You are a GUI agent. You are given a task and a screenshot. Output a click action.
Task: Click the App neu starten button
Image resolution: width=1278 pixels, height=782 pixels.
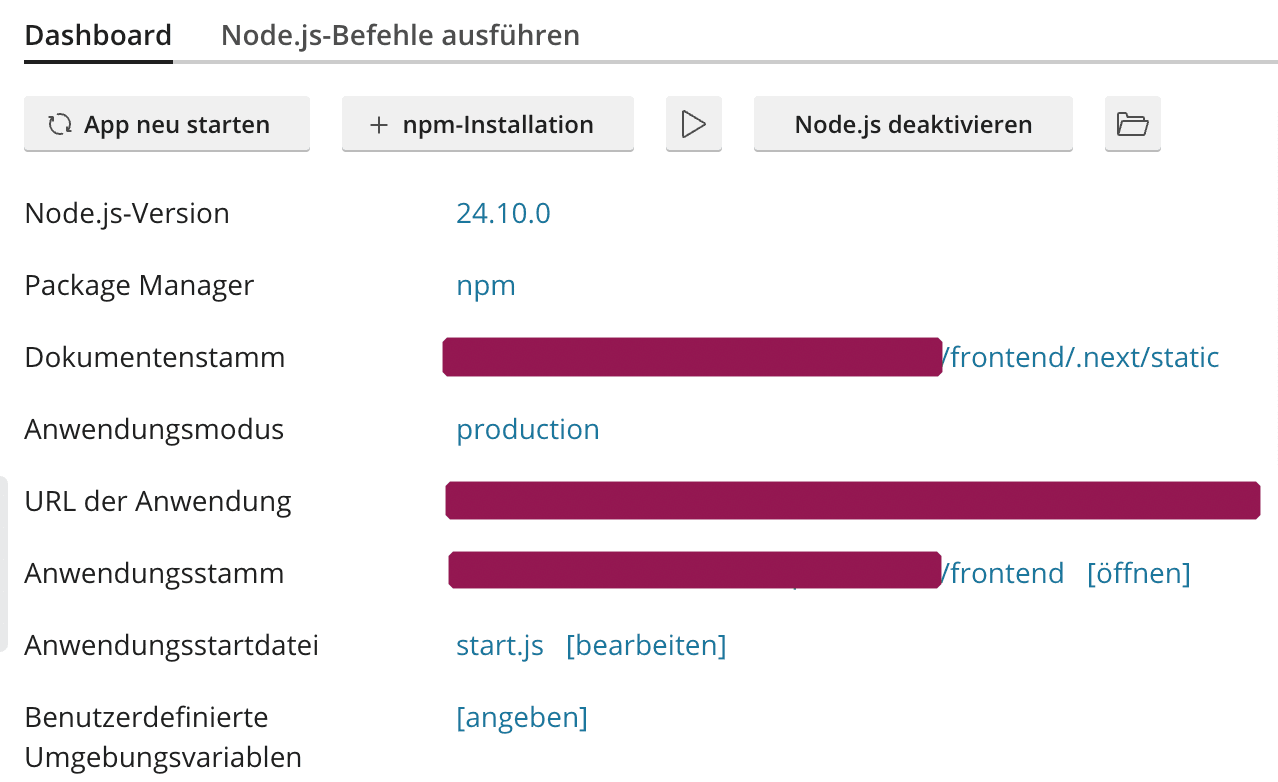[x=167, y=124]
